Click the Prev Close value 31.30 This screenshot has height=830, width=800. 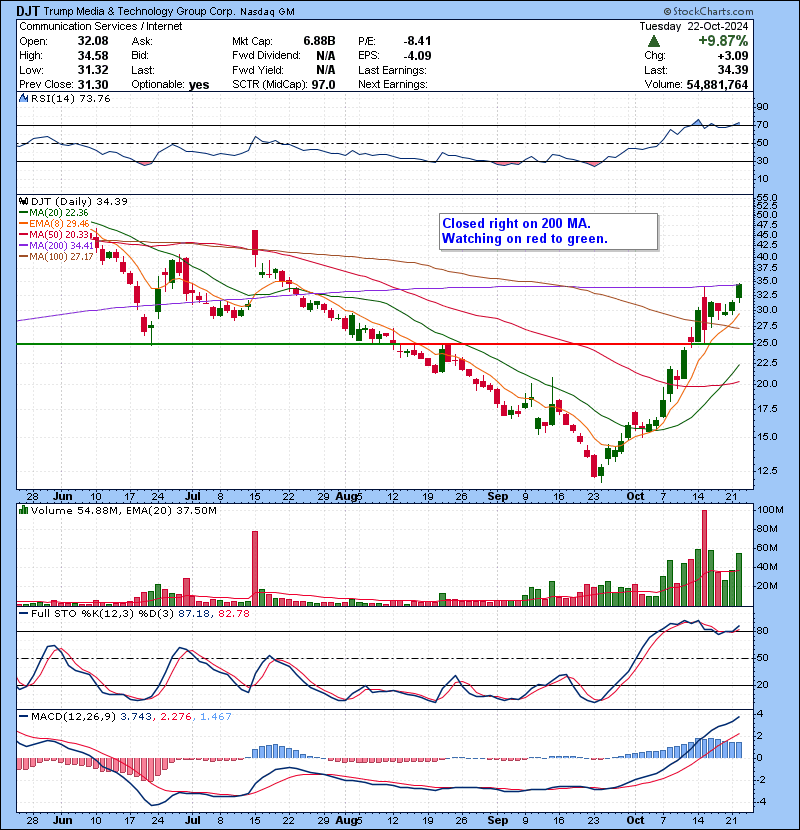pyautogui.click(x=93, y=84)
